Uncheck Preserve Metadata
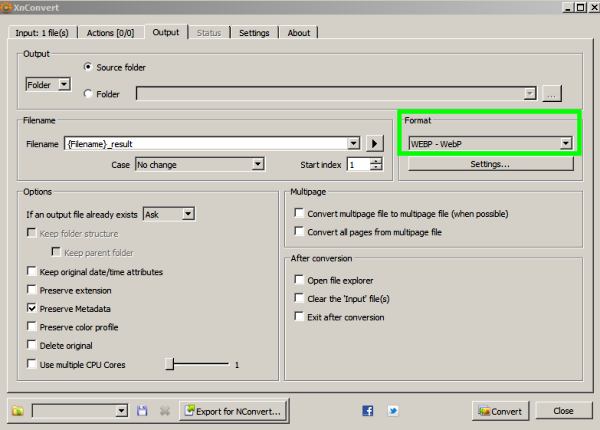 pos(32,308)
